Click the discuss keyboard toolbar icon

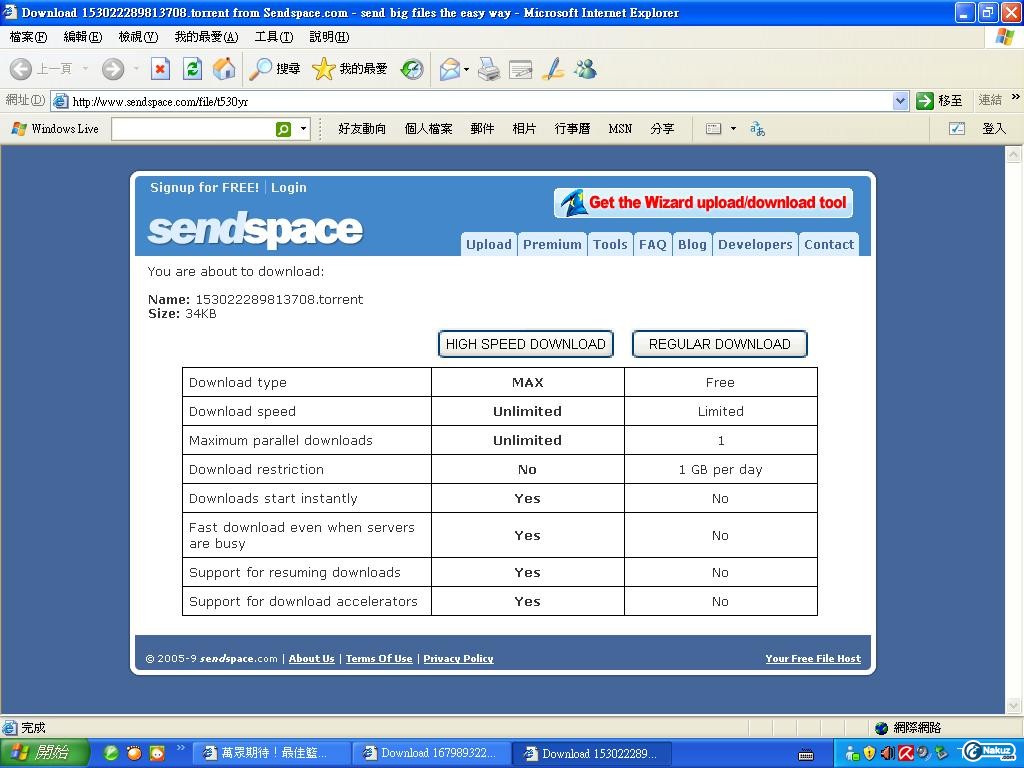(x=520, y=69)
